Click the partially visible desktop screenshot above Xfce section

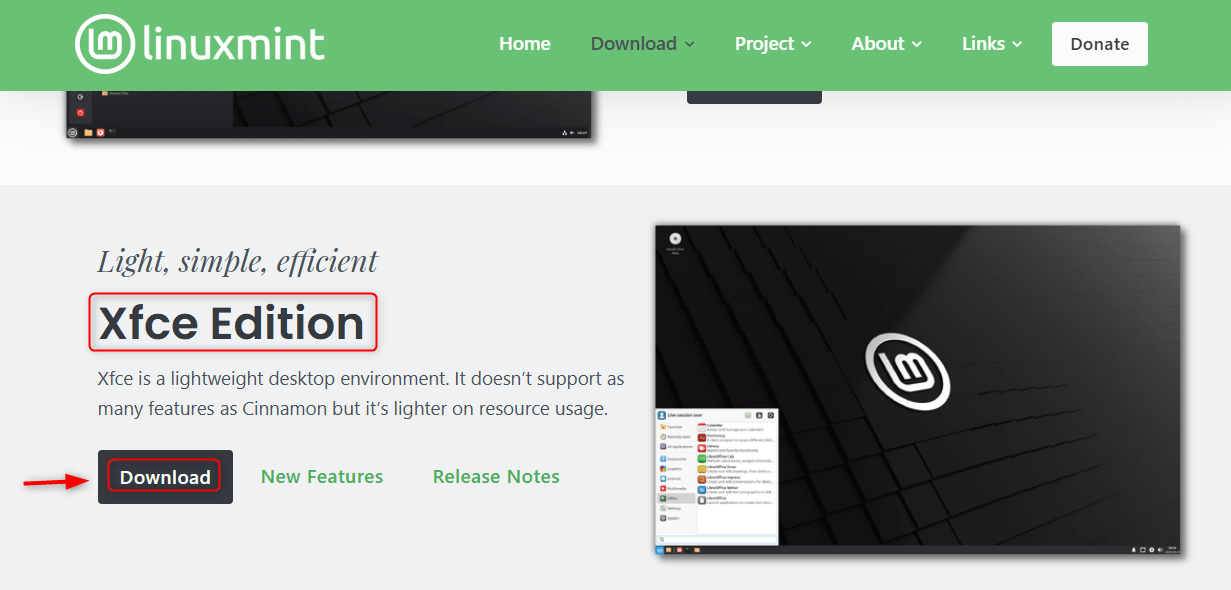(330, 114)
